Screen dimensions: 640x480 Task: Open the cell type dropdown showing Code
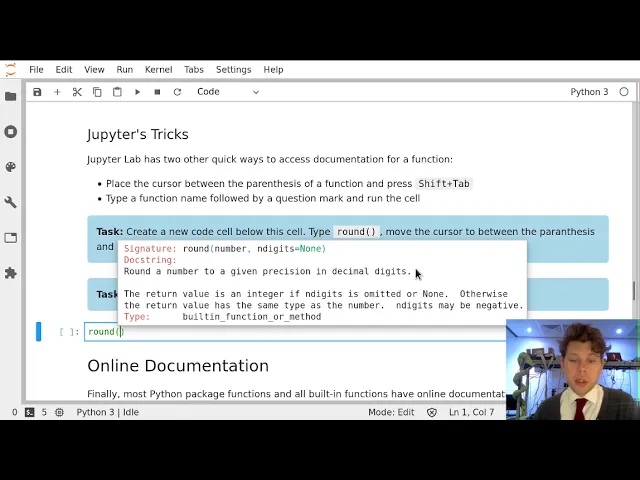[x=228, y=92]
